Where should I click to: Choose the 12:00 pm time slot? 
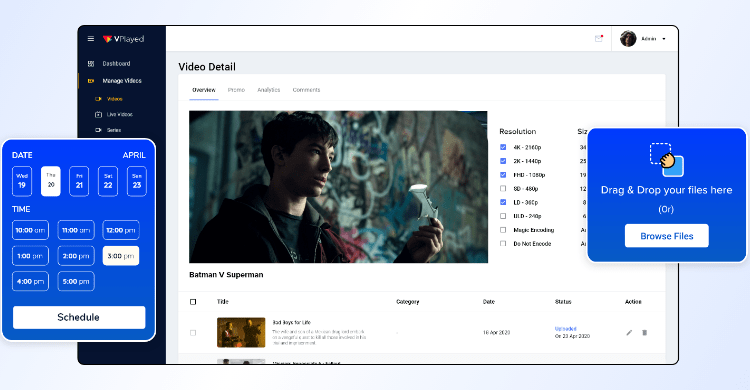click(x=121, y=230)
